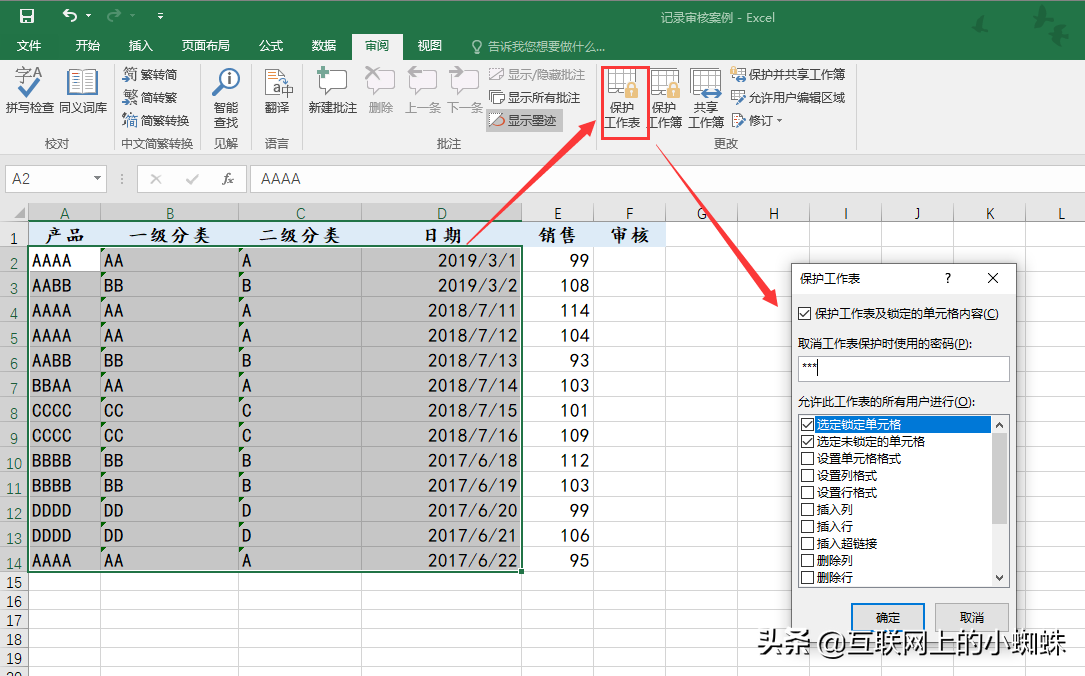Viewport: 1085px width, 676px height.
Task: Convert with 简转繁
Action: pos(150,98)
